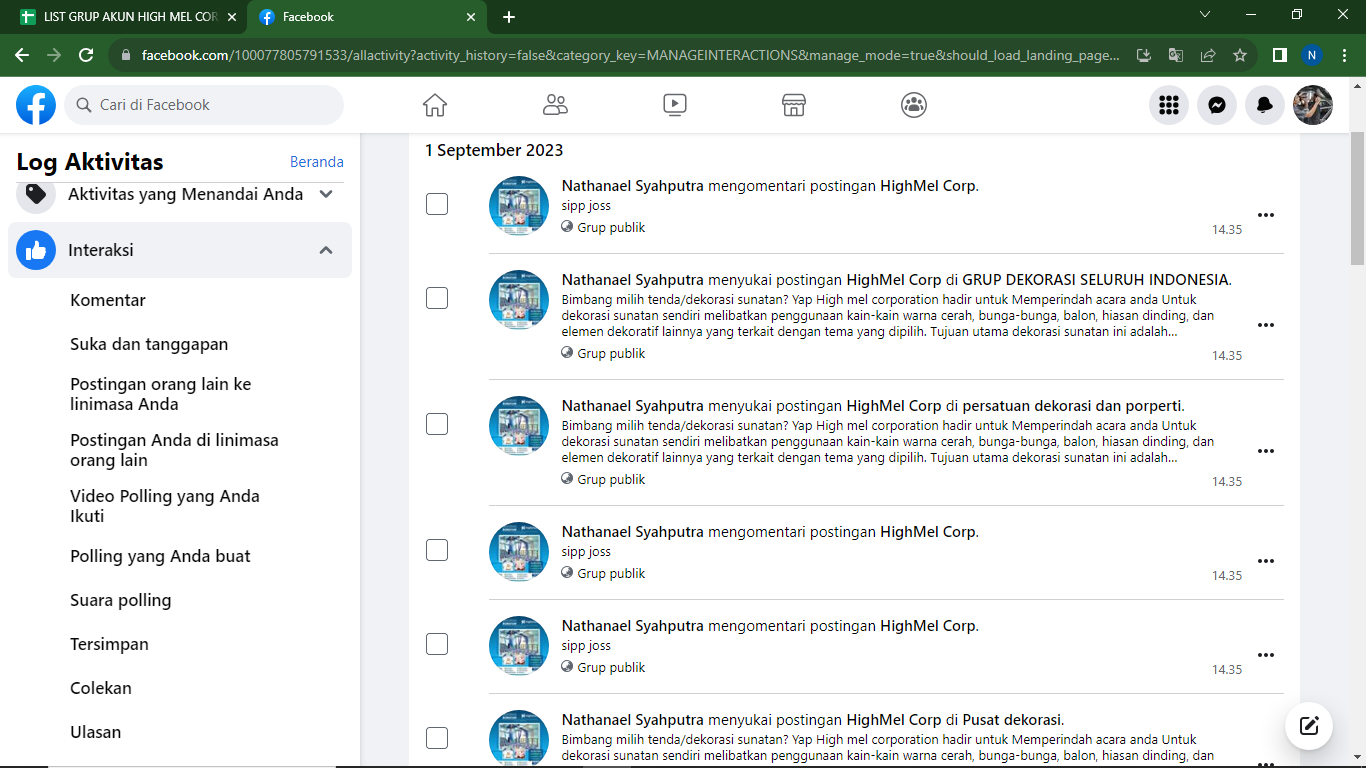Screen dimensions: 1366x768
Task: Open the Notifications bell icon
Action: pyautogui.click(x=1265, y=105)
